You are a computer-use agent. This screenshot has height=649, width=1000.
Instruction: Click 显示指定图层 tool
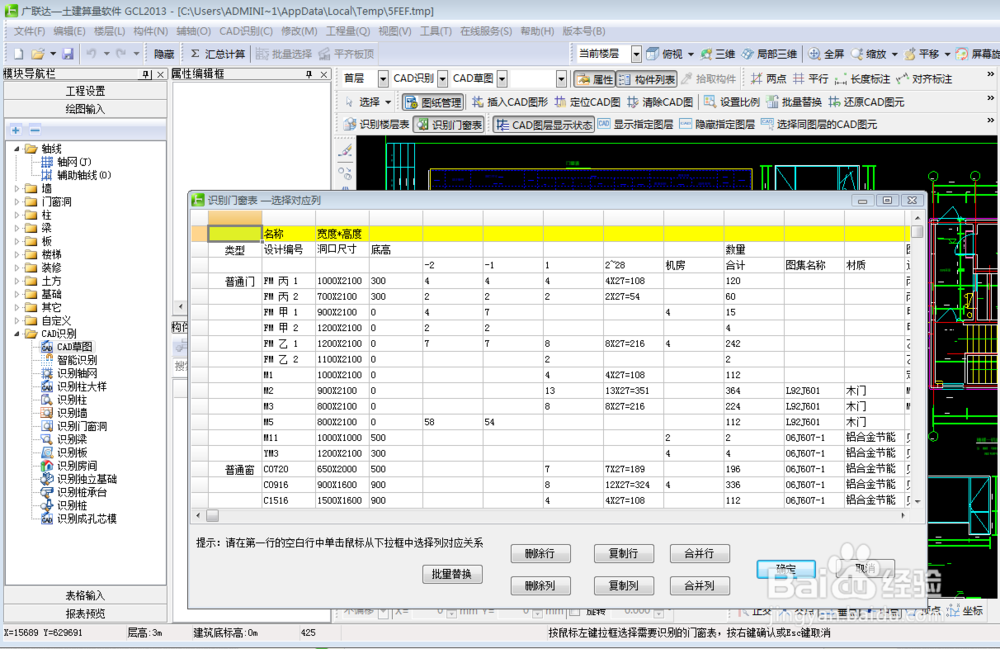pos(636,124)
